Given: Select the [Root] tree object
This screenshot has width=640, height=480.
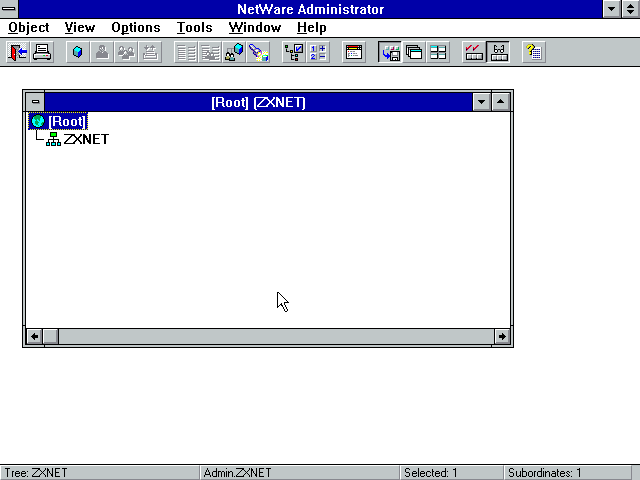Looking at the screenshot, I should 58,121.
